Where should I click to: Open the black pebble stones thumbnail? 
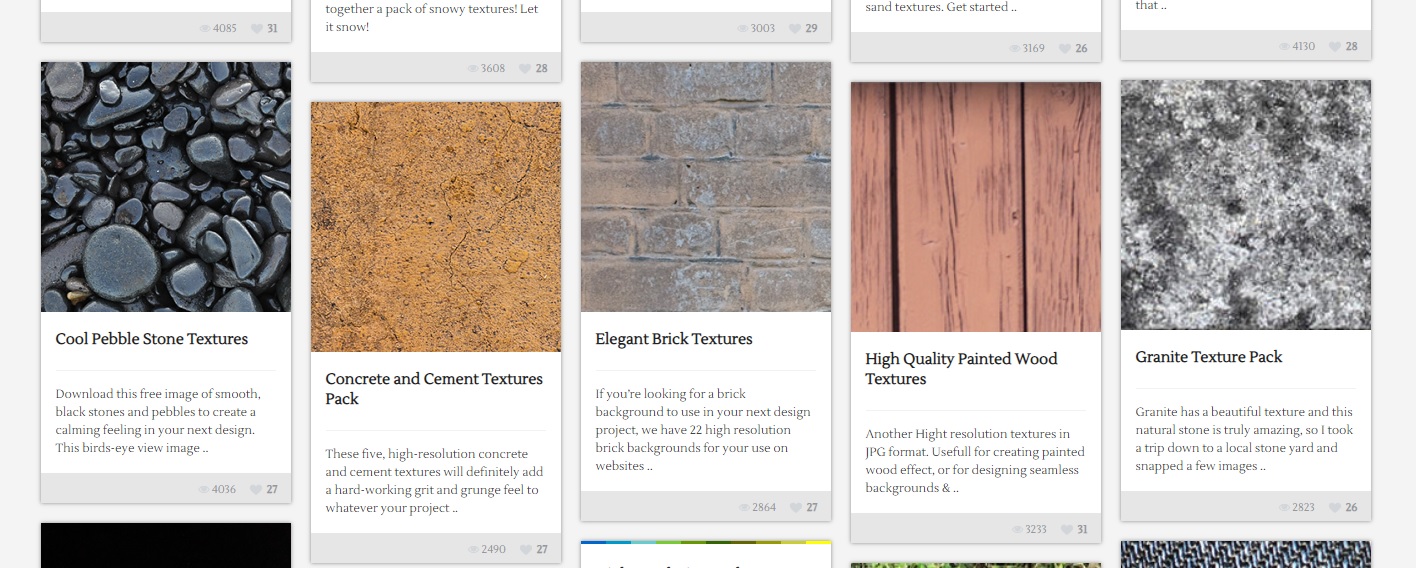tap(166, 187)
